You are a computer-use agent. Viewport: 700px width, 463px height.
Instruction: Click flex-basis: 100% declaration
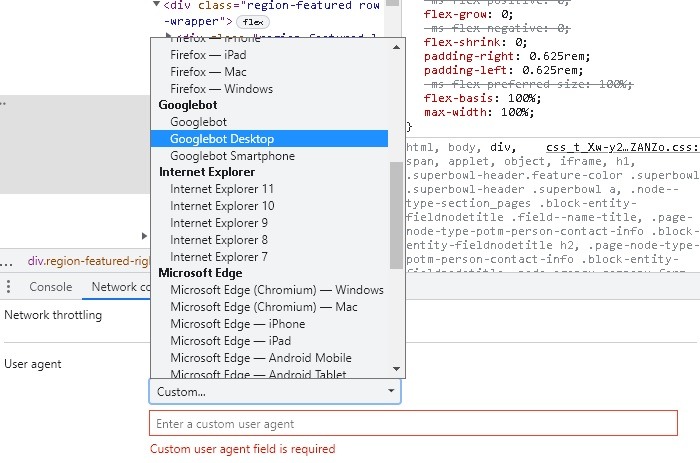[482, 98]
